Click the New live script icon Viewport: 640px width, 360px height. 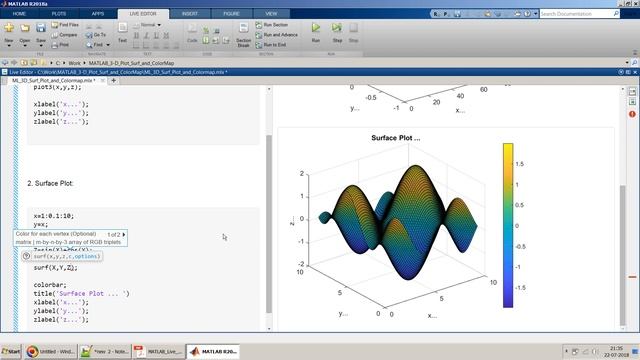[x=9, y=28]
